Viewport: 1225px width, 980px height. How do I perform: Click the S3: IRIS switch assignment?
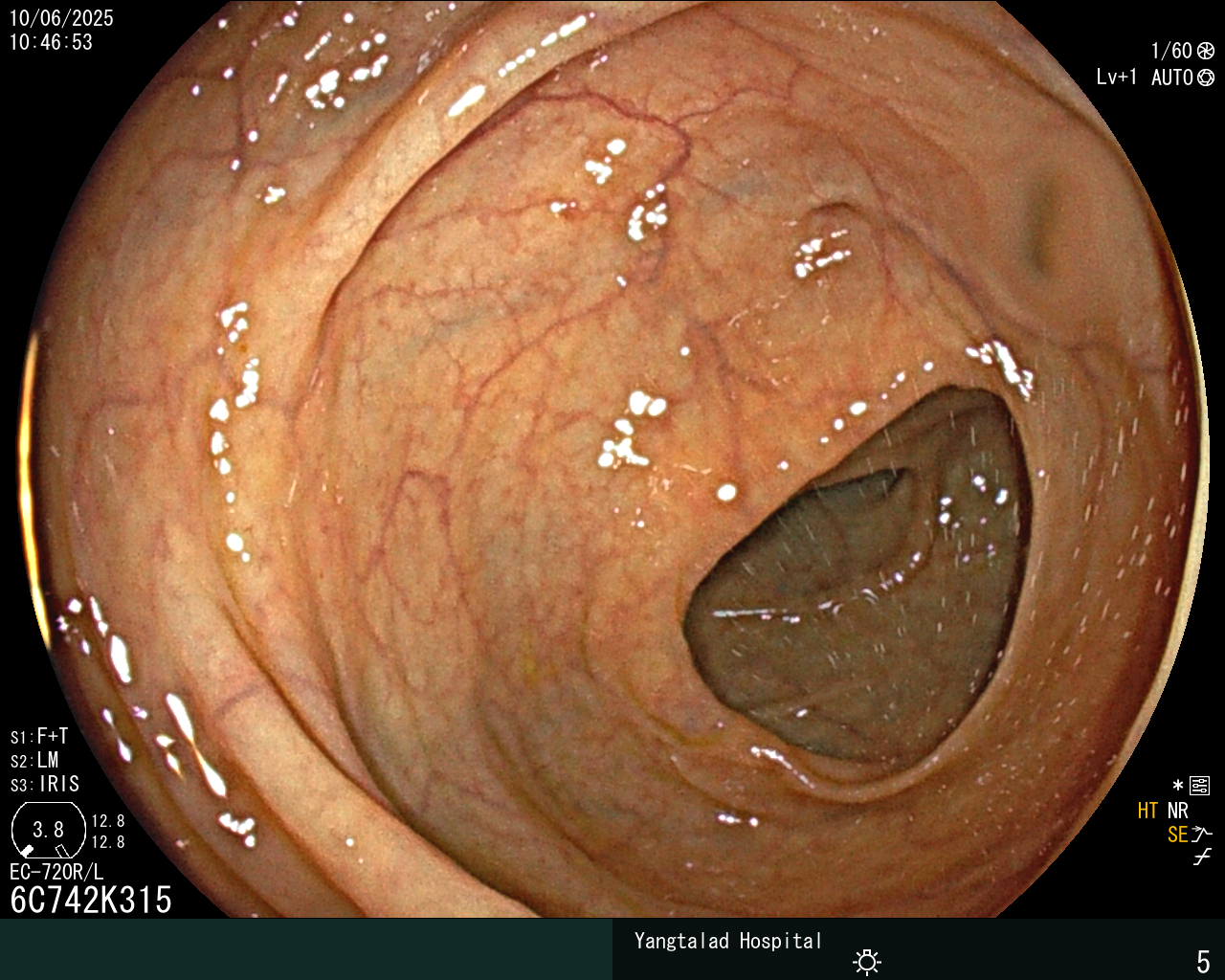(45, 784)
